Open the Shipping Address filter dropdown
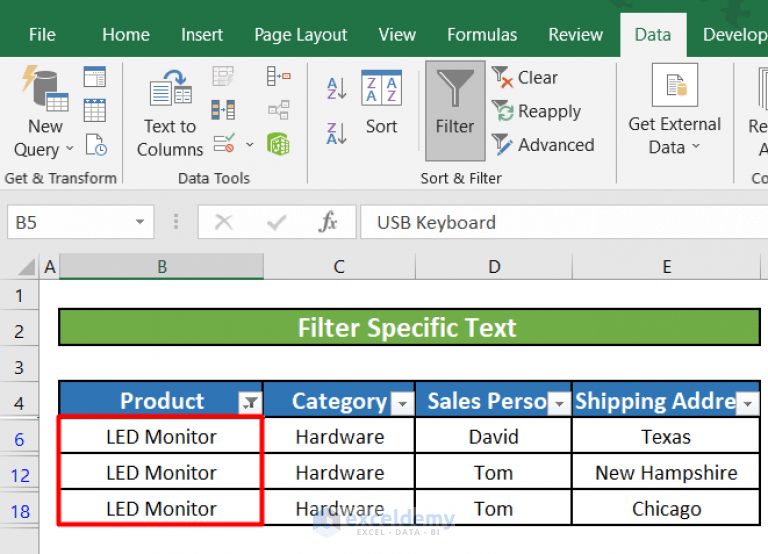 pyautogui.click(x=747, y=403)
